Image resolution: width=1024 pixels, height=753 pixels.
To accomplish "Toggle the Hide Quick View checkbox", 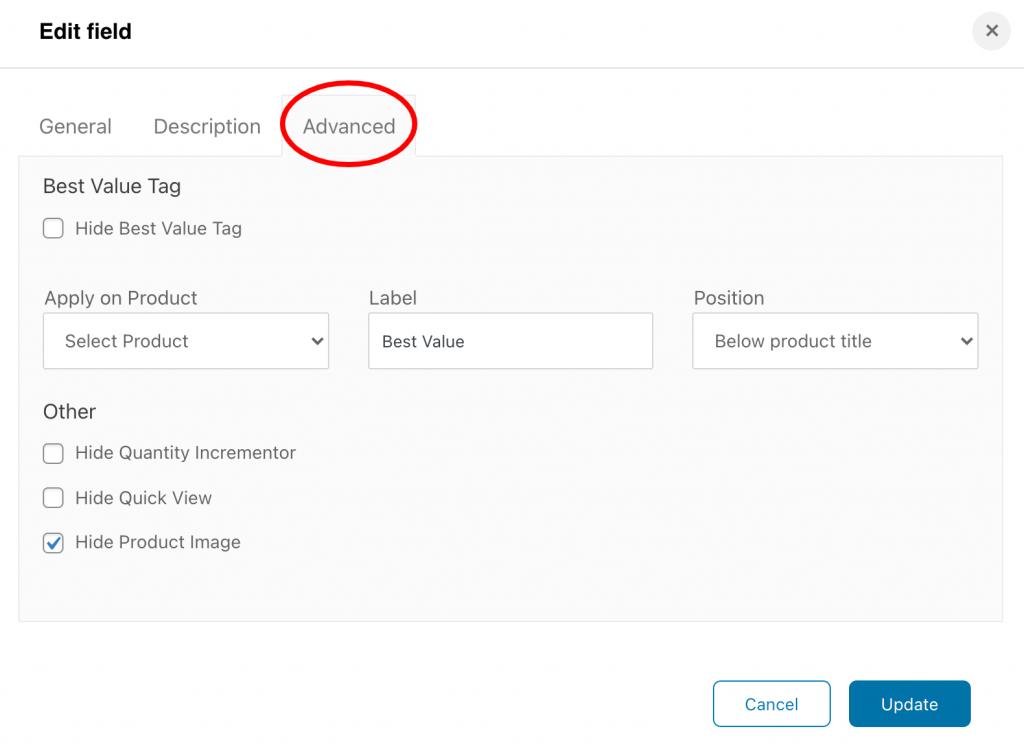I will pyautogui.click(x=54, y=498).
